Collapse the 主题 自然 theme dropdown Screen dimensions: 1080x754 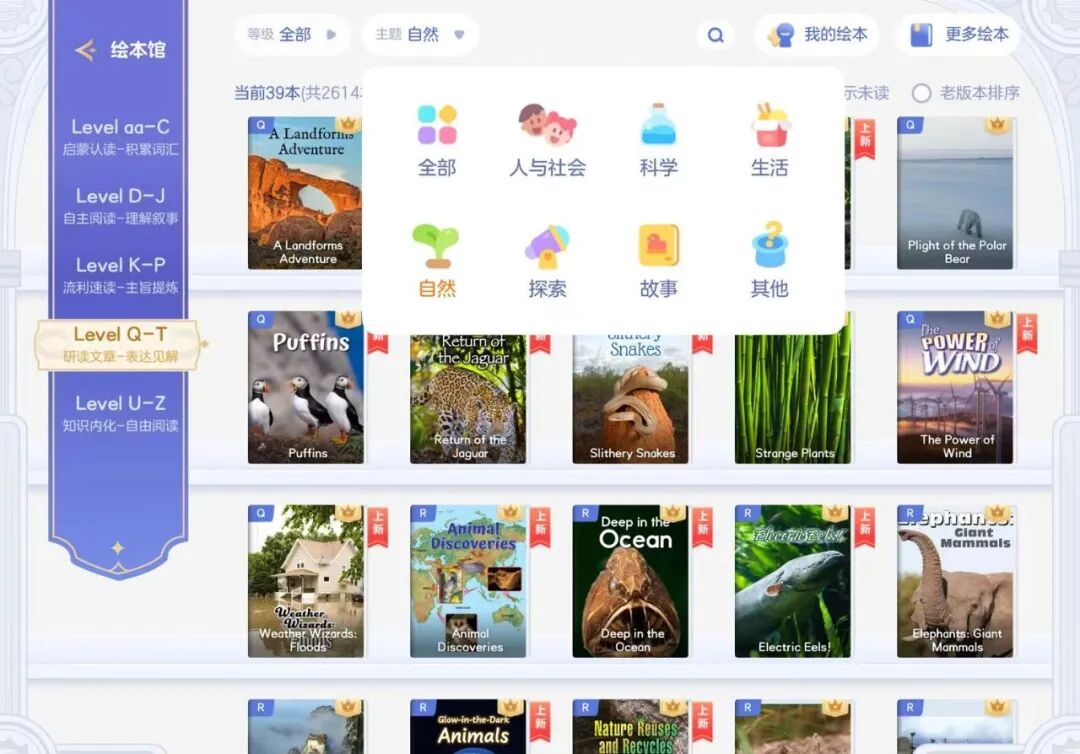point(420,34)
